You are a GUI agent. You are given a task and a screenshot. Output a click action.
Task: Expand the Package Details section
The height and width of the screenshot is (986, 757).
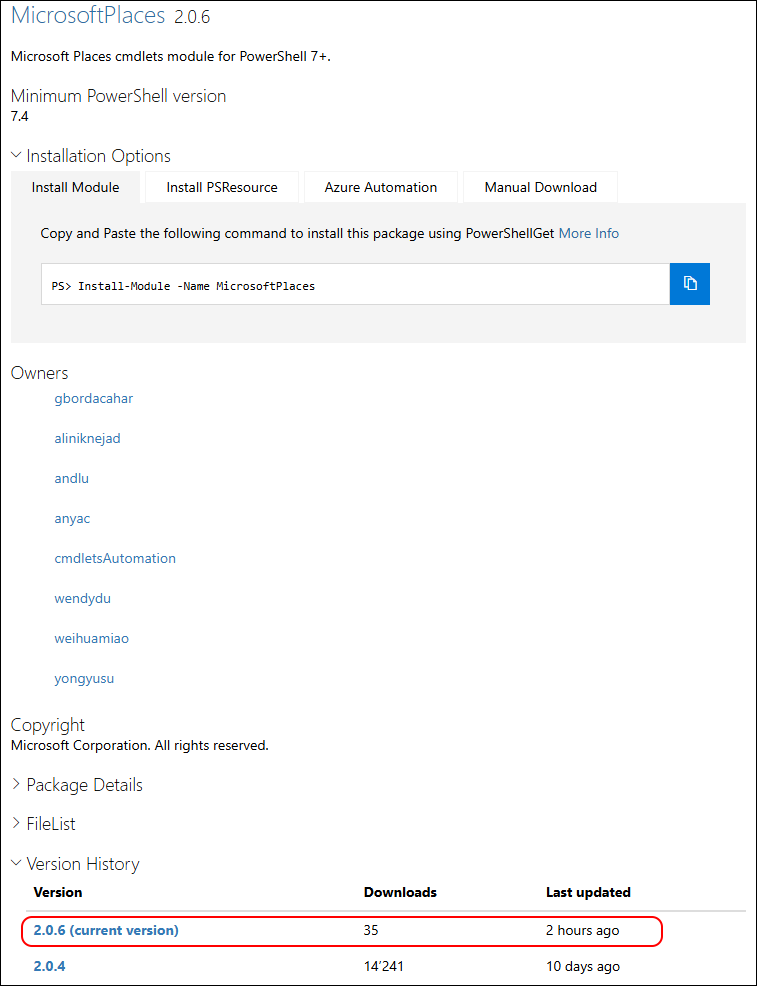(x=77, y=785)
